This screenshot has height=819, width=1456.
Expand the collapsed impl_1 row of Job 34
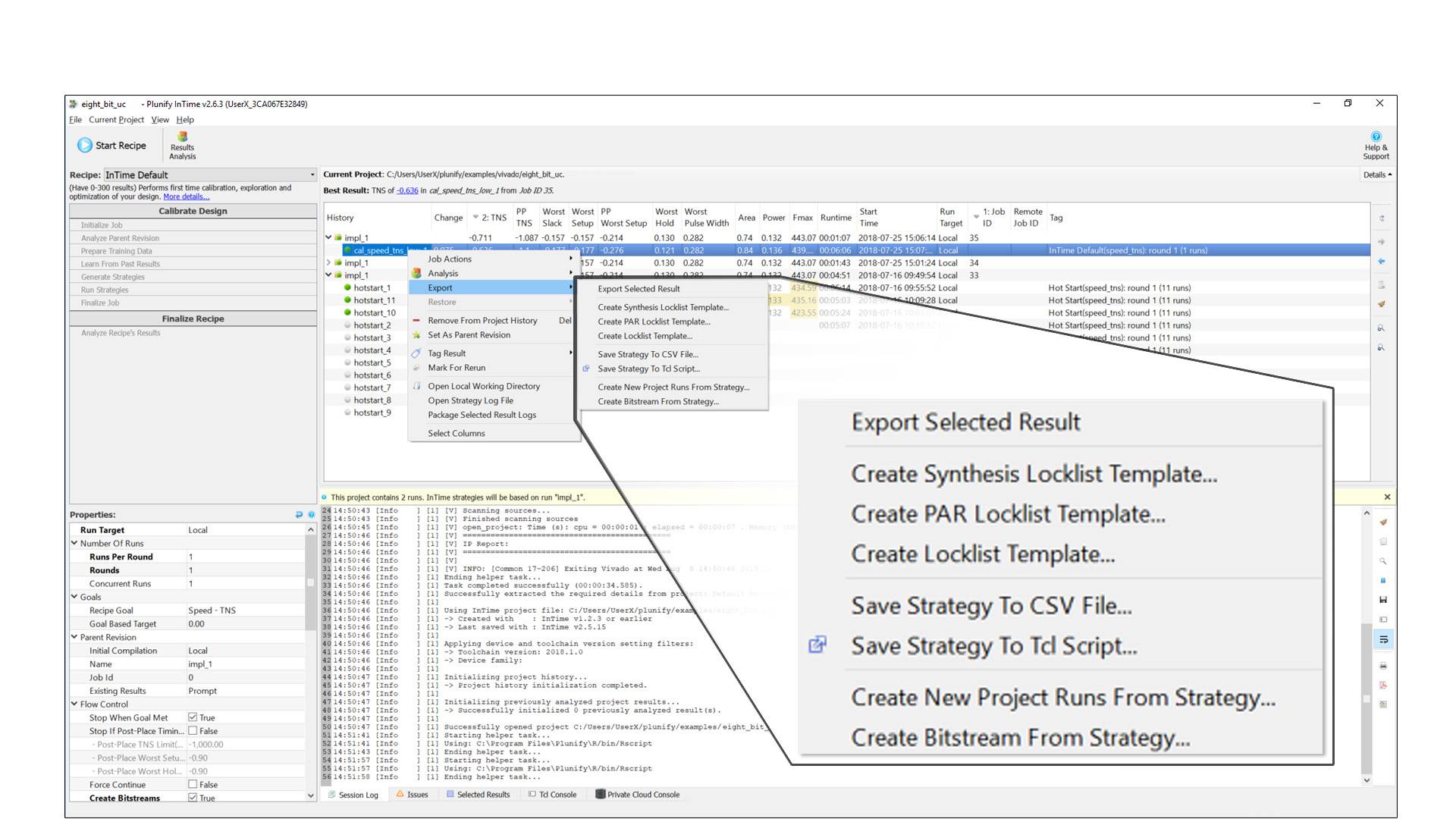click(328, 263)
